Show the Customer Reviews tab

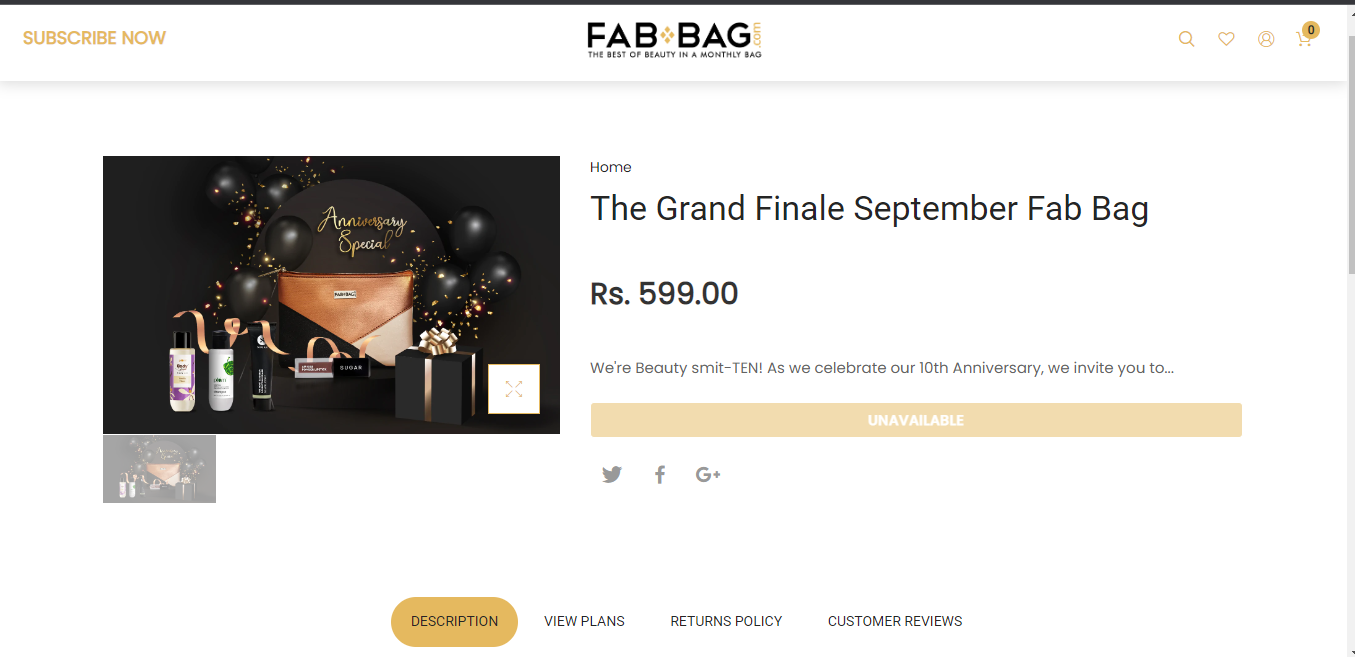[895, 621]
